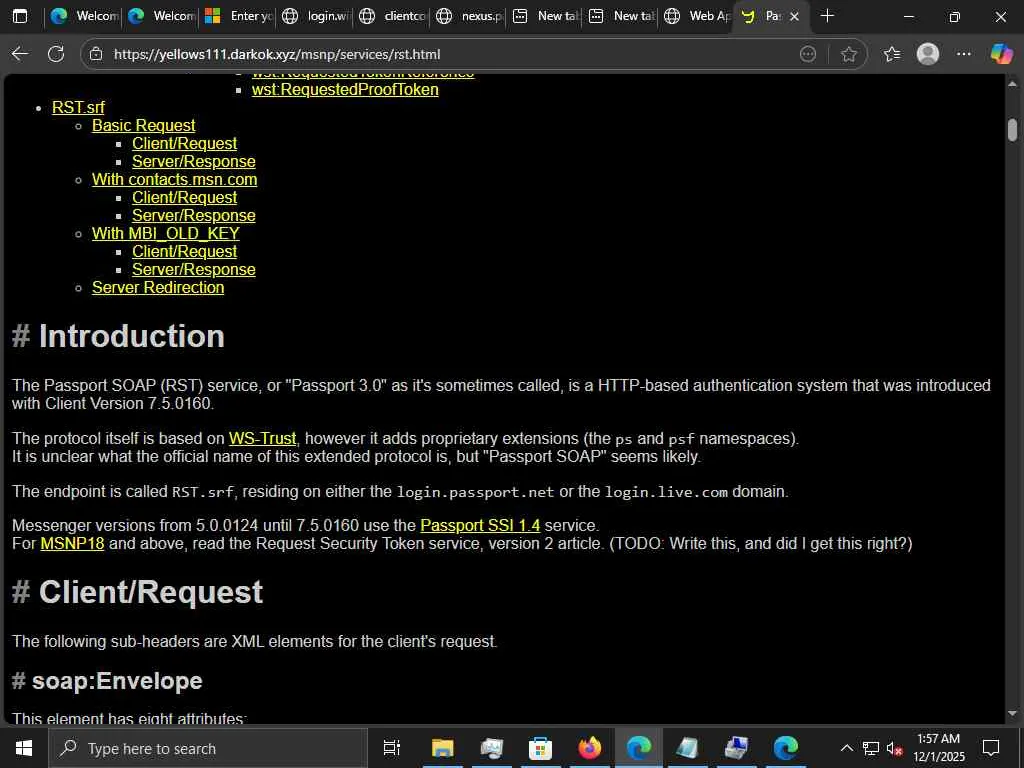Open the browser profile avatar
The height and width of the screenshot is (768, 1024).
[x=928, y=54]
